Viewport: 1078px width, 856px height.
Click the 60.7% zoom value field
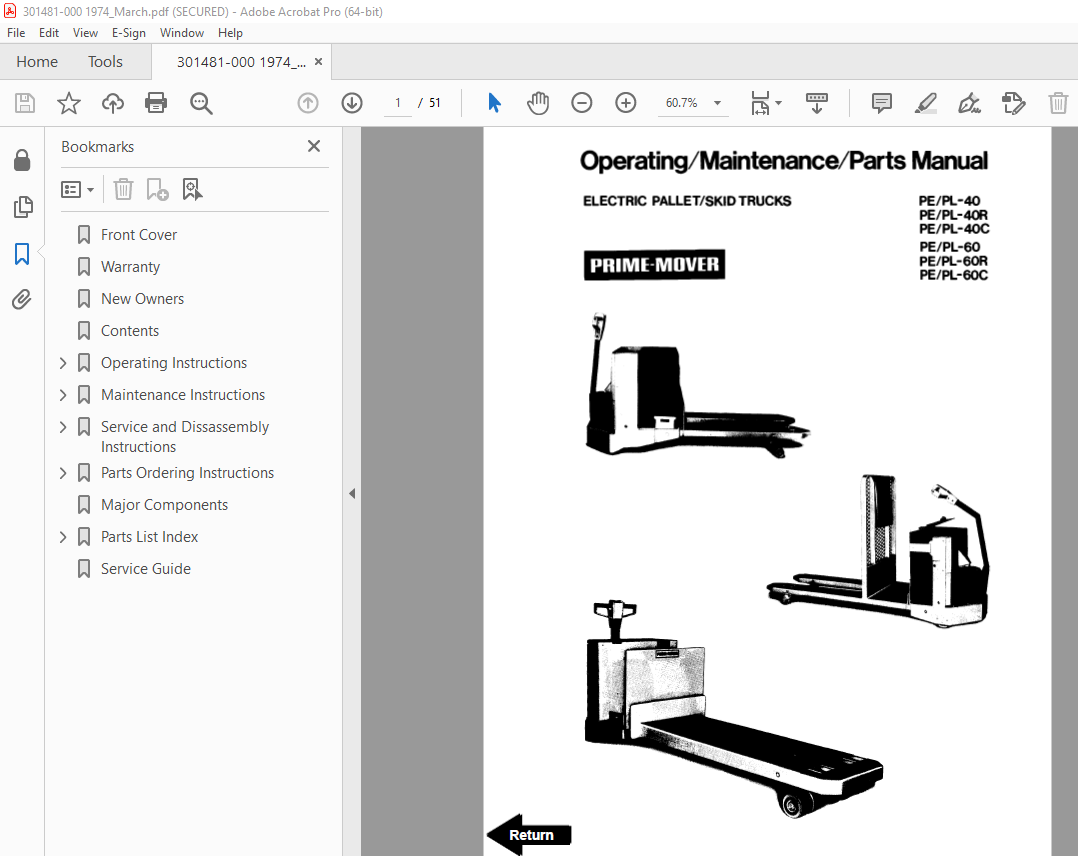(681, 103)
